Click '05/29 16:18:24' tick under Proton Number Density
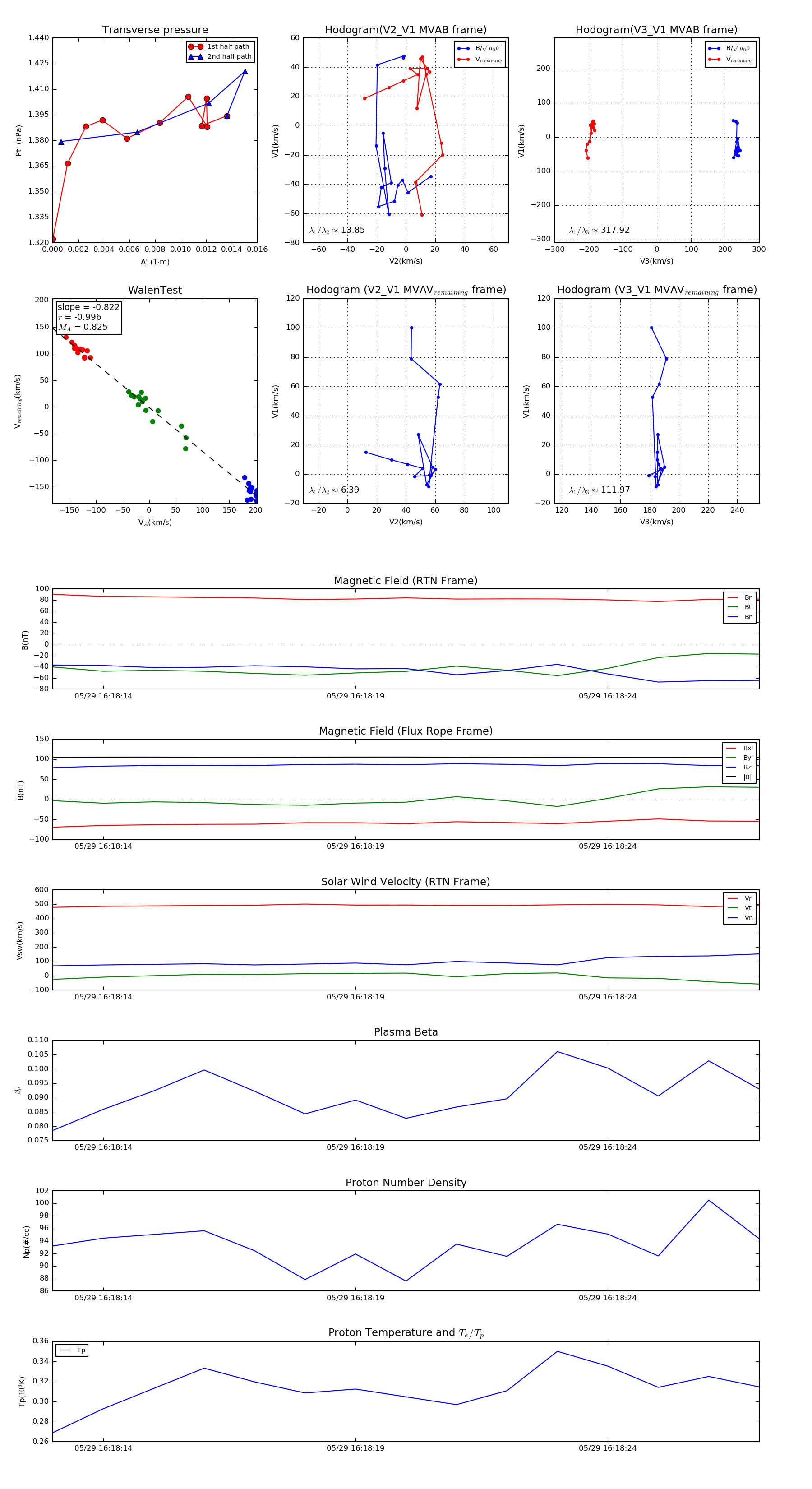 pos(607,1298)
